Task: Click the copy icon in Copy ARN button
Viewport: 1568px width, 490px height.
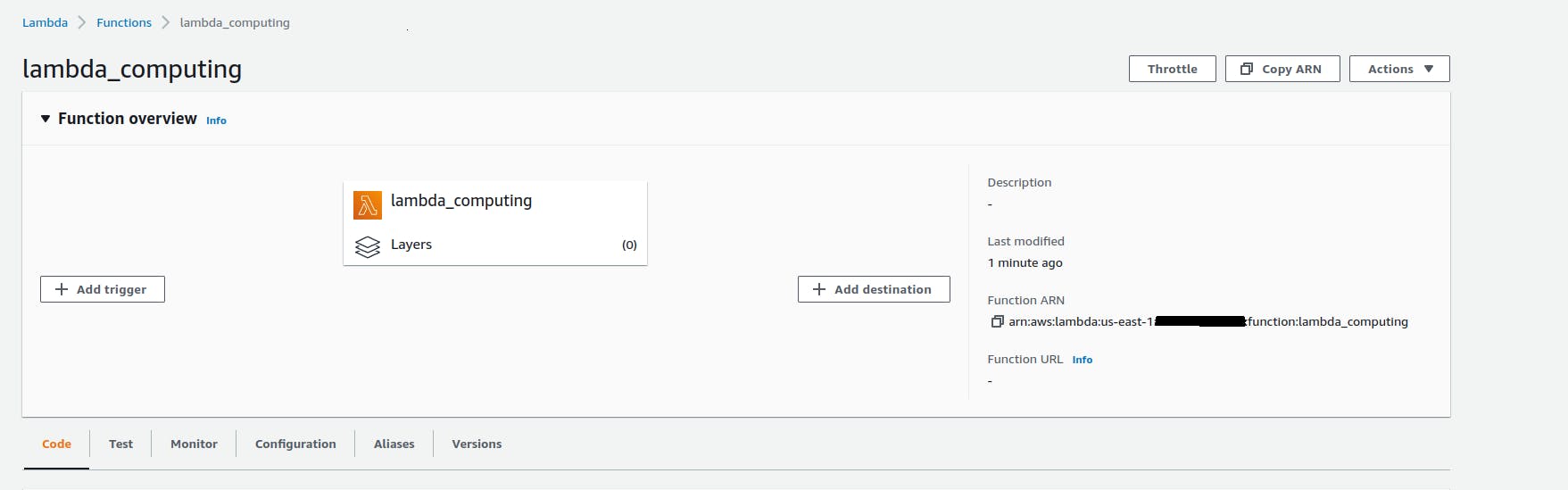Action: (x=1247, y=69)
